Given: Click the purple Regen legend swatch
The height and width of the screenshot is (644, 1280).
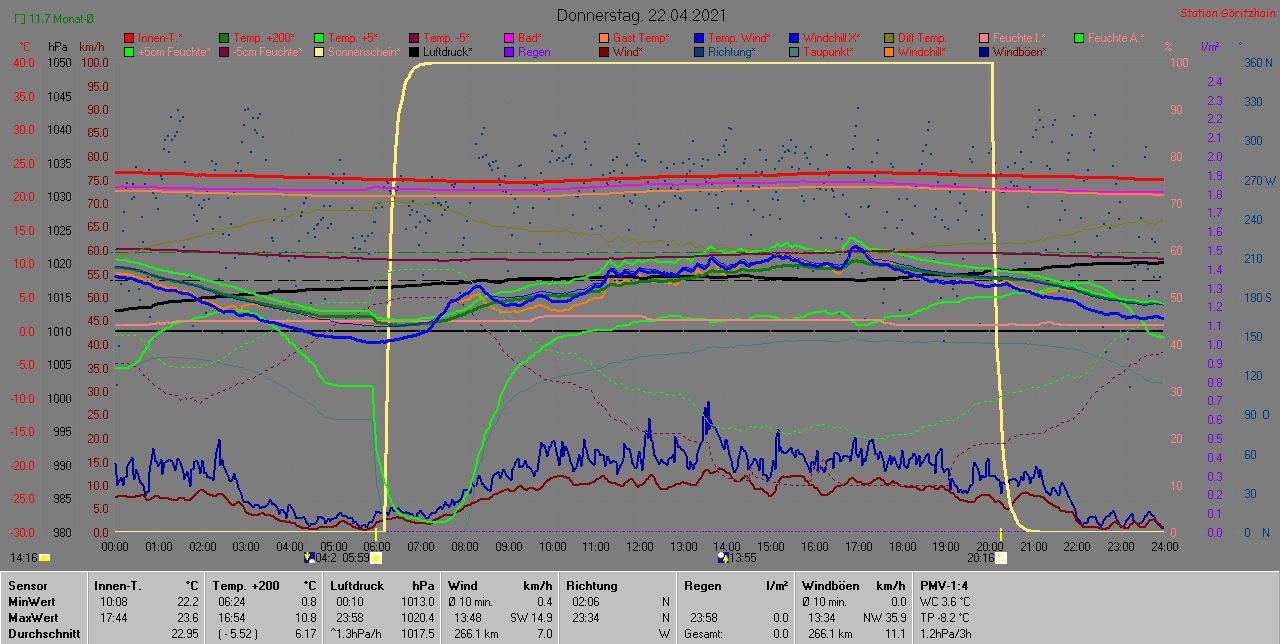Looking at the screenshot, I should (509, 52).
